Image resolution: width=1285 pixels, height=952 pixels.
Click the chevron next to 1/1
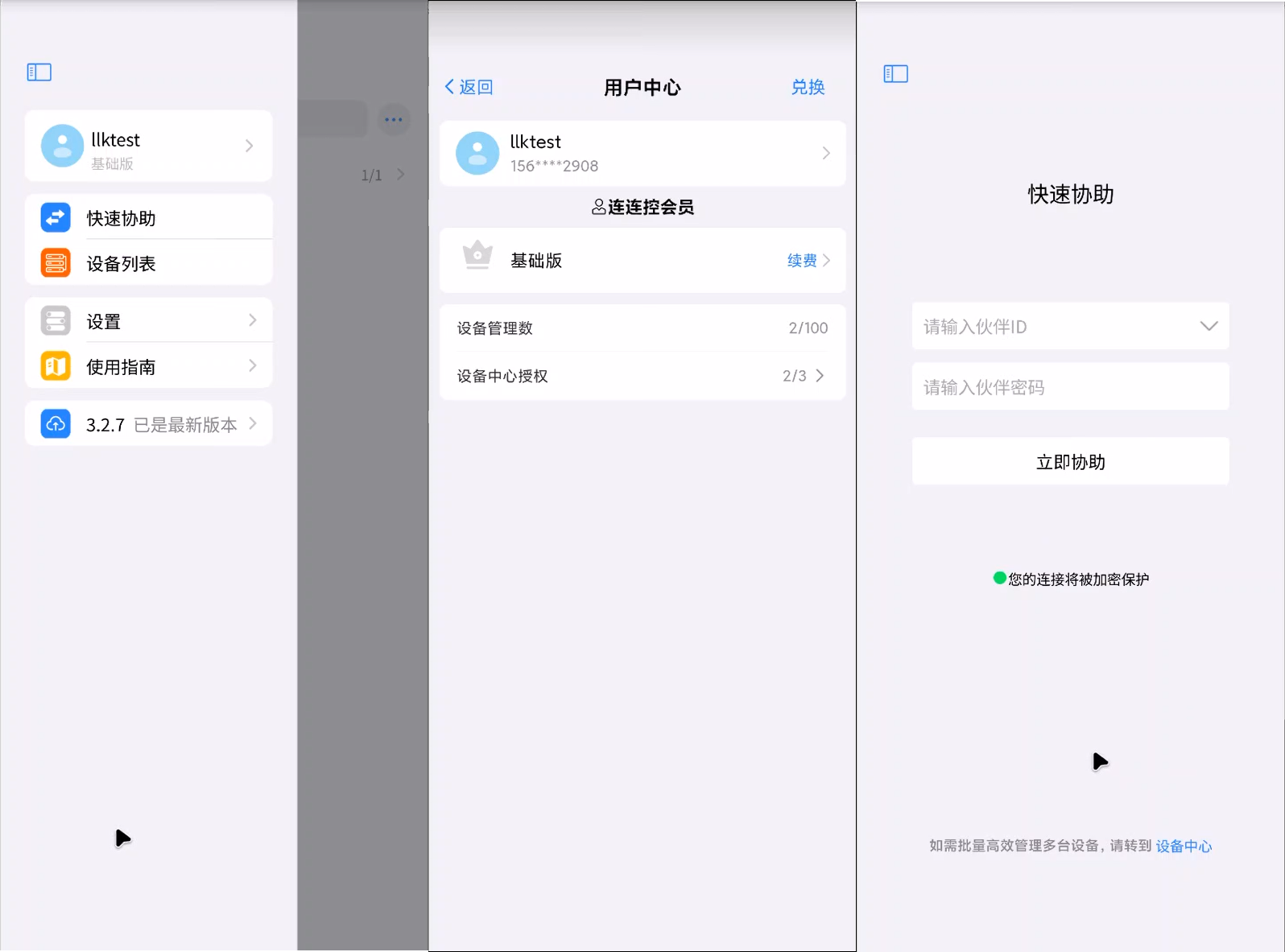pos(400,174)
